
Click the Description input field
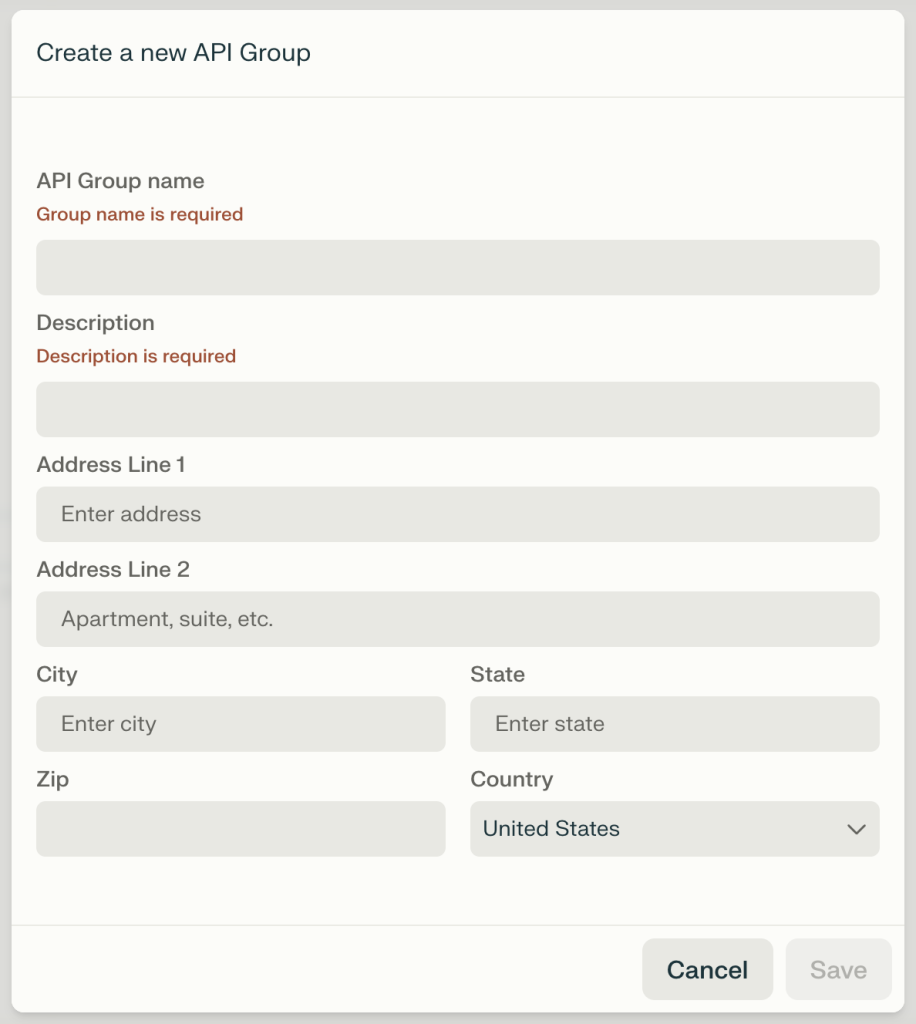458,409
